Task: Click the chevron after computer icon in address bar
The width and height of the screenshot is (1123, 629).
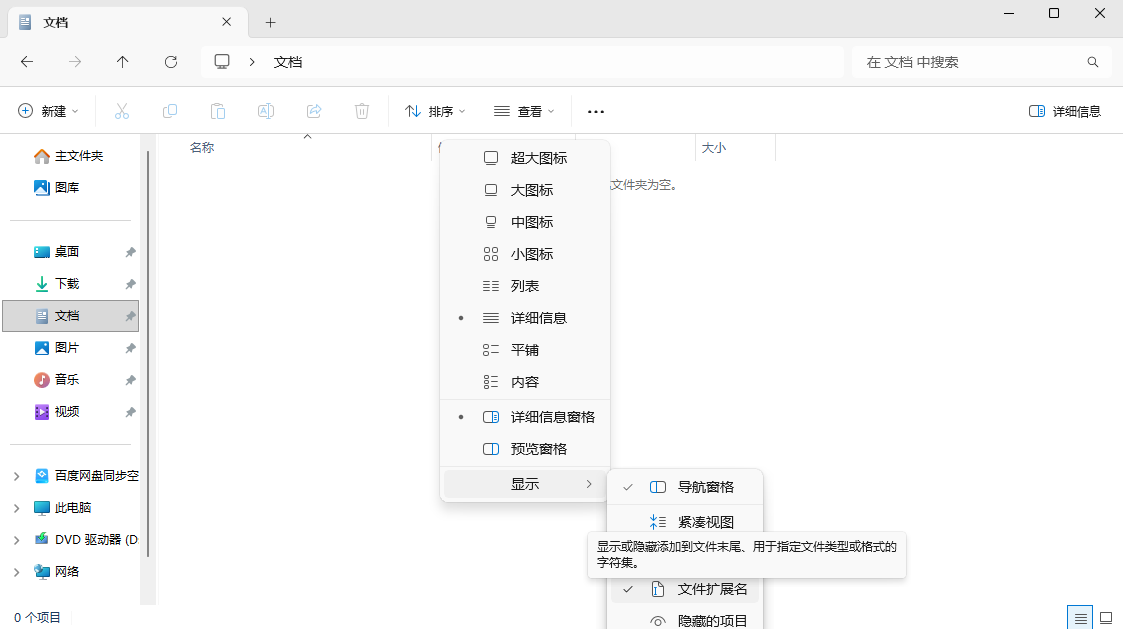Action: point(252,62)
